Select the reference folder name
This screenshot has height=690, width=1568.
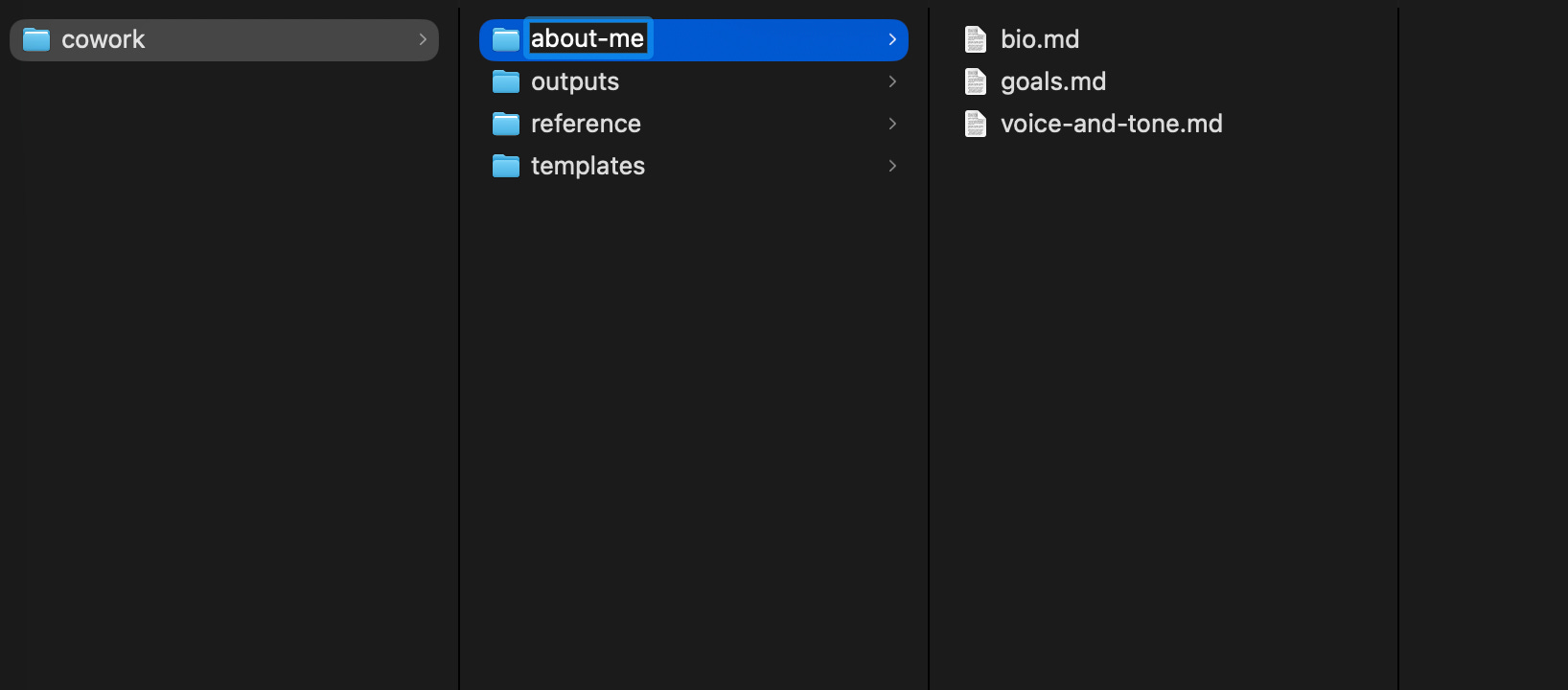pos(586,124)
